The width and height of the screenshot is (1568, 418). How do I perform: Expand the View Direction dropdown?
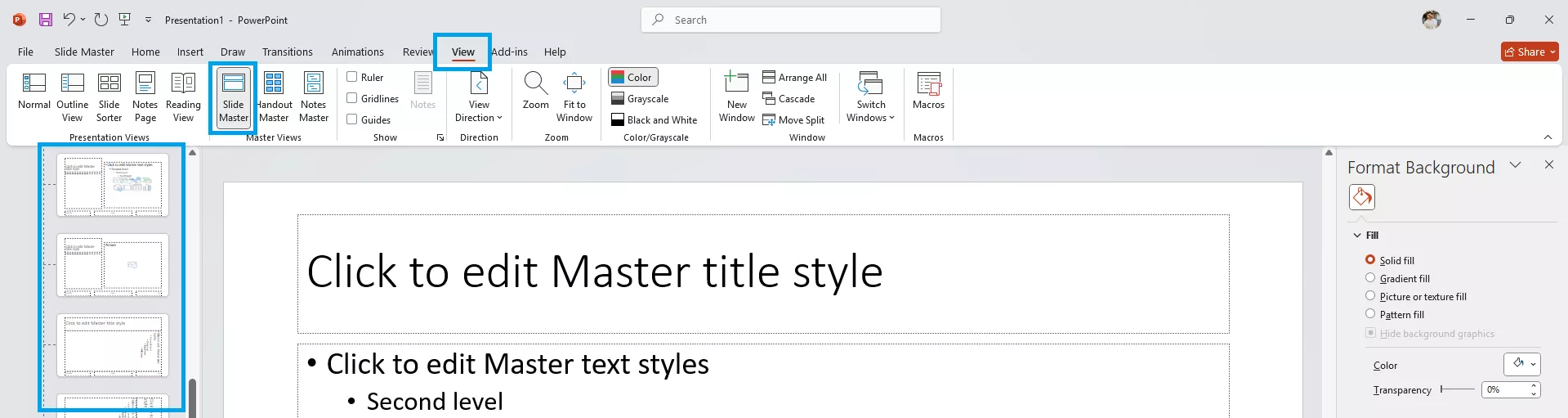pyautogui.click(x=479, y=97)
